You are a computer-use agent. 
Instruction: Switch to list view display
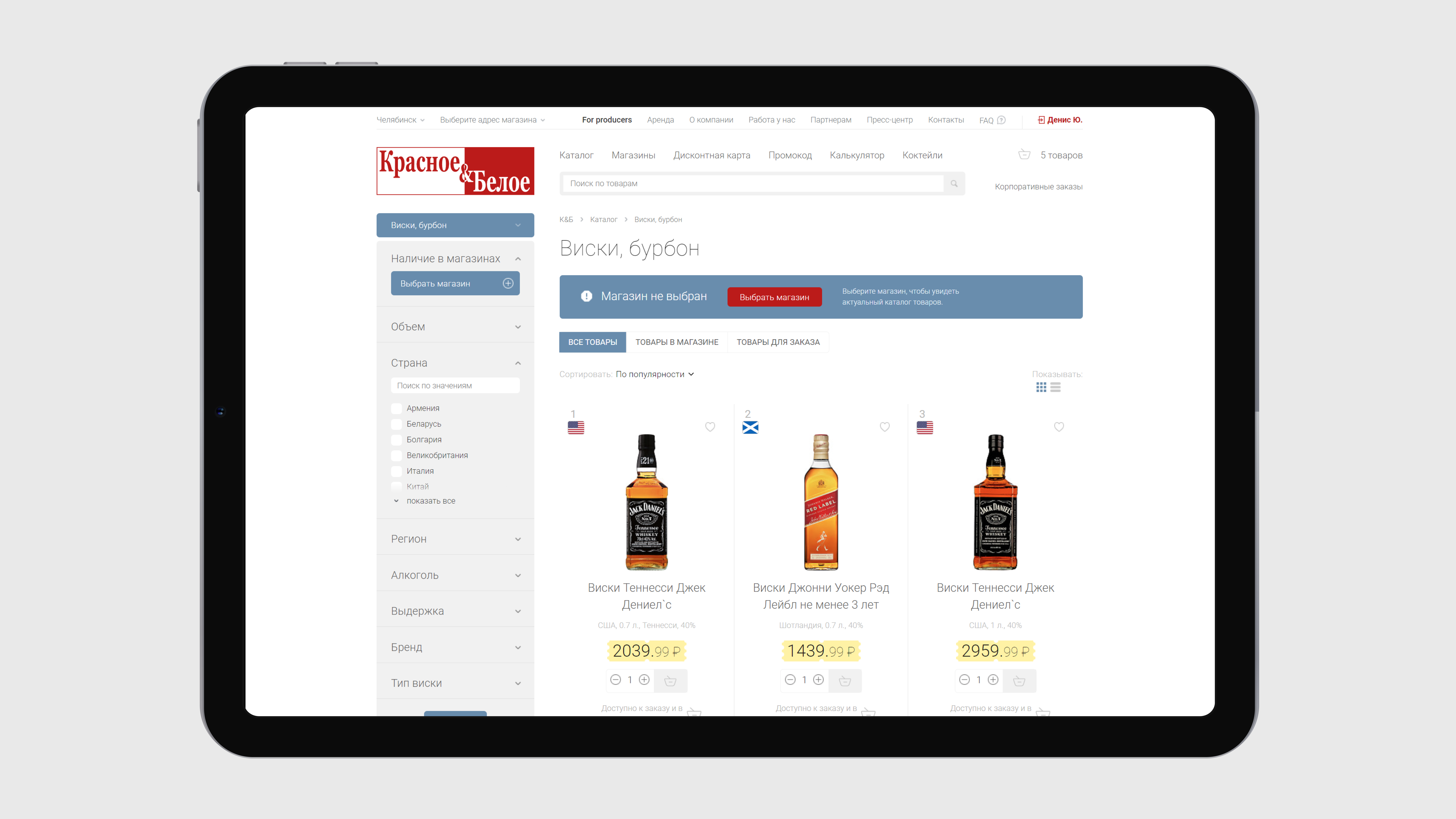pyautogui.click(x=1055, y=387)
